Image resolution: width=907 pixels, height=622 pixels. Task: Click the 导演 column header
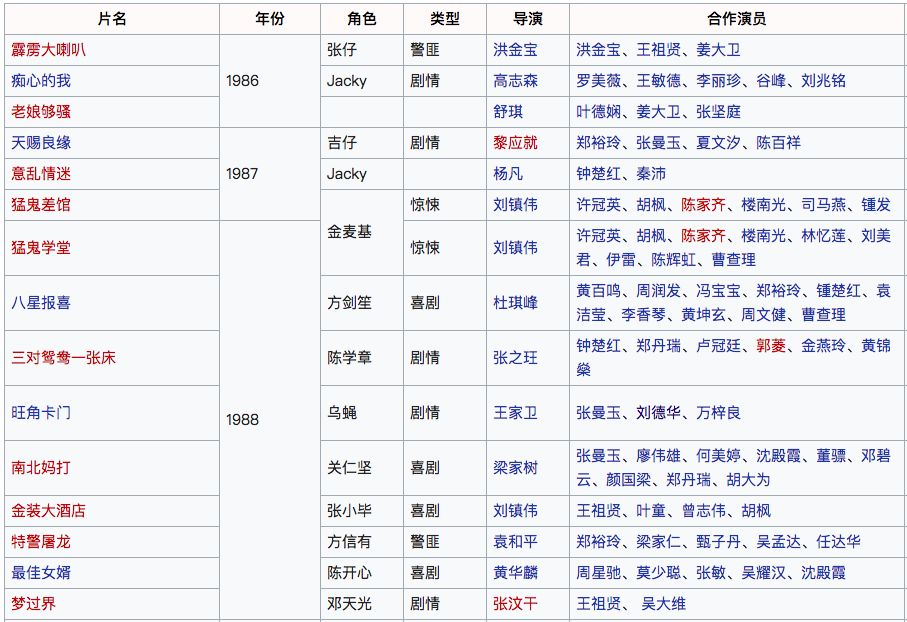pos(528,19)
